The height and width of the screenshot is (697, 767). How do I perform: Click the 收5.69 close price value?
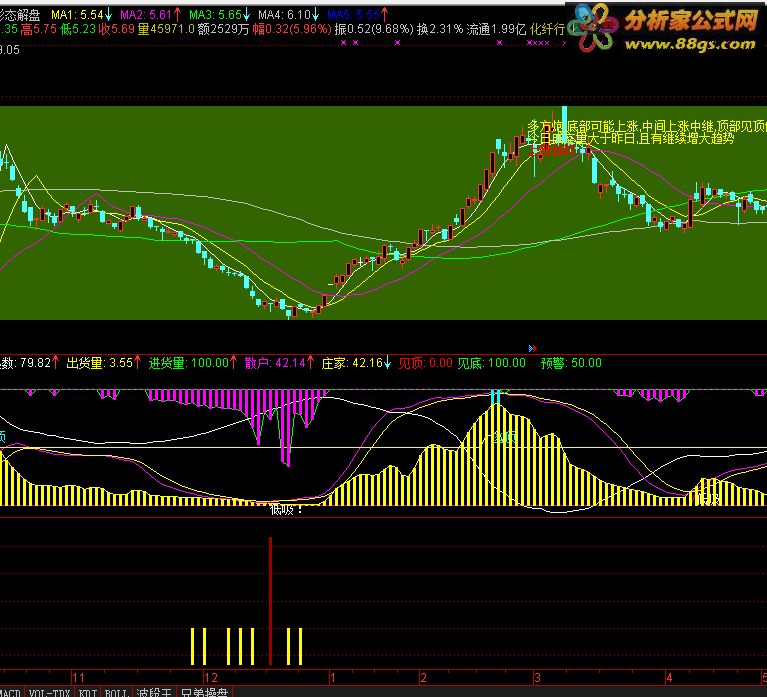pyautogui.click(x=116, y=29)
